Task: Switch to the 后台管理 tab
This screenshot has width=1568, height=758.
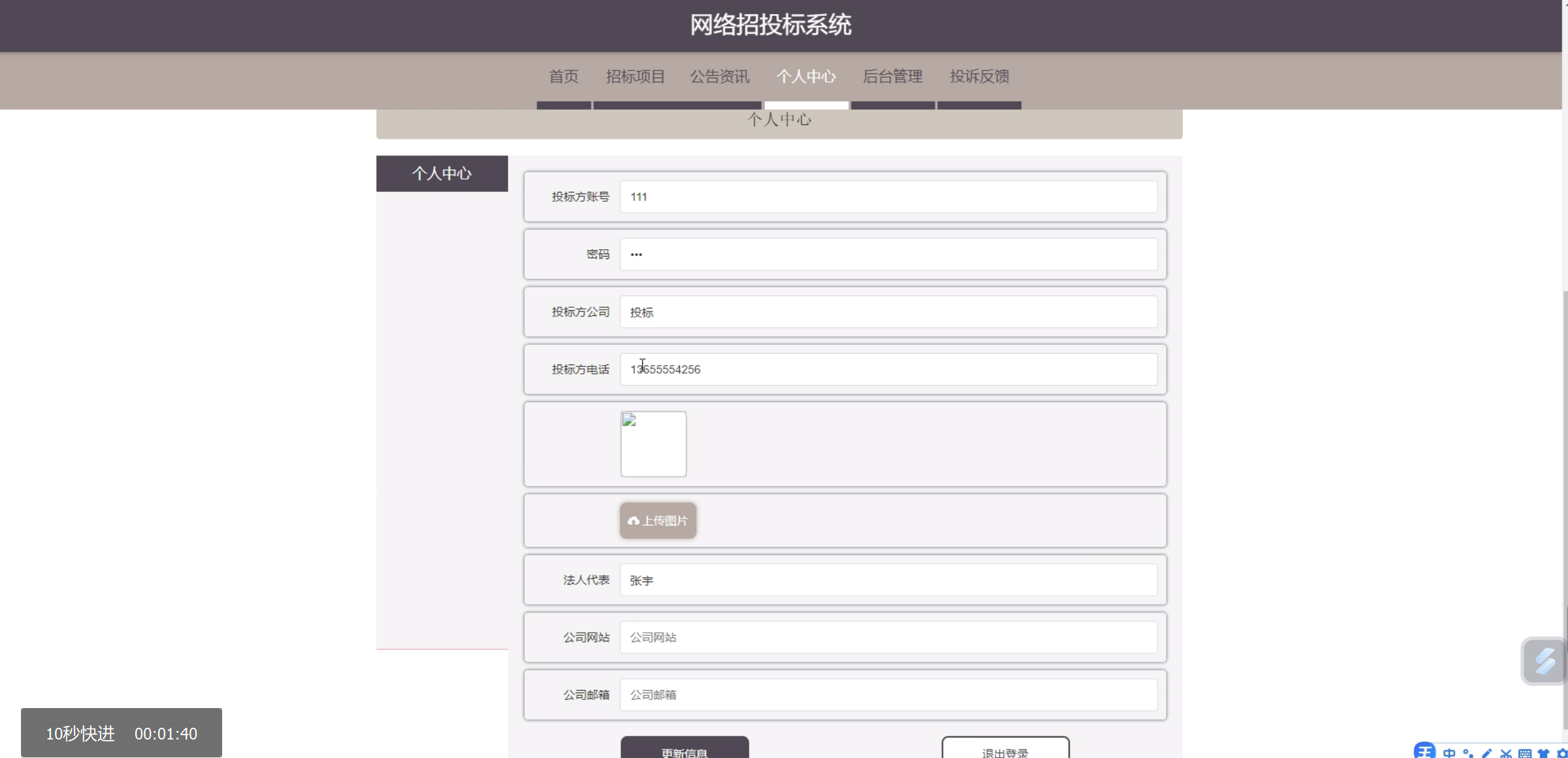Action: click(x=892, y=76)
